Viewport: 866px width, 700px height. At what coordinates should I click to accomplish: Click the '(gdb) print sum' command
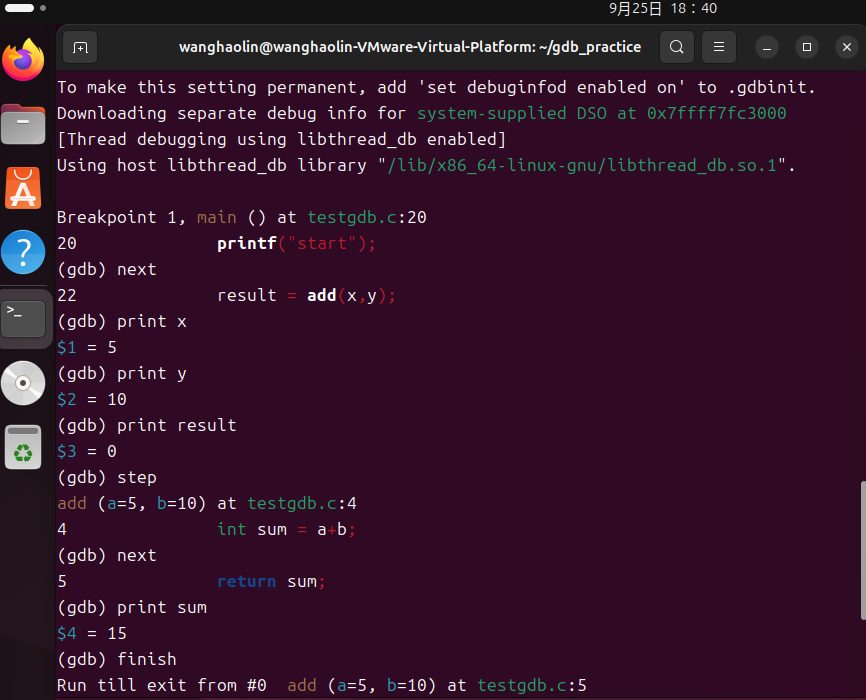coord(132,608)
